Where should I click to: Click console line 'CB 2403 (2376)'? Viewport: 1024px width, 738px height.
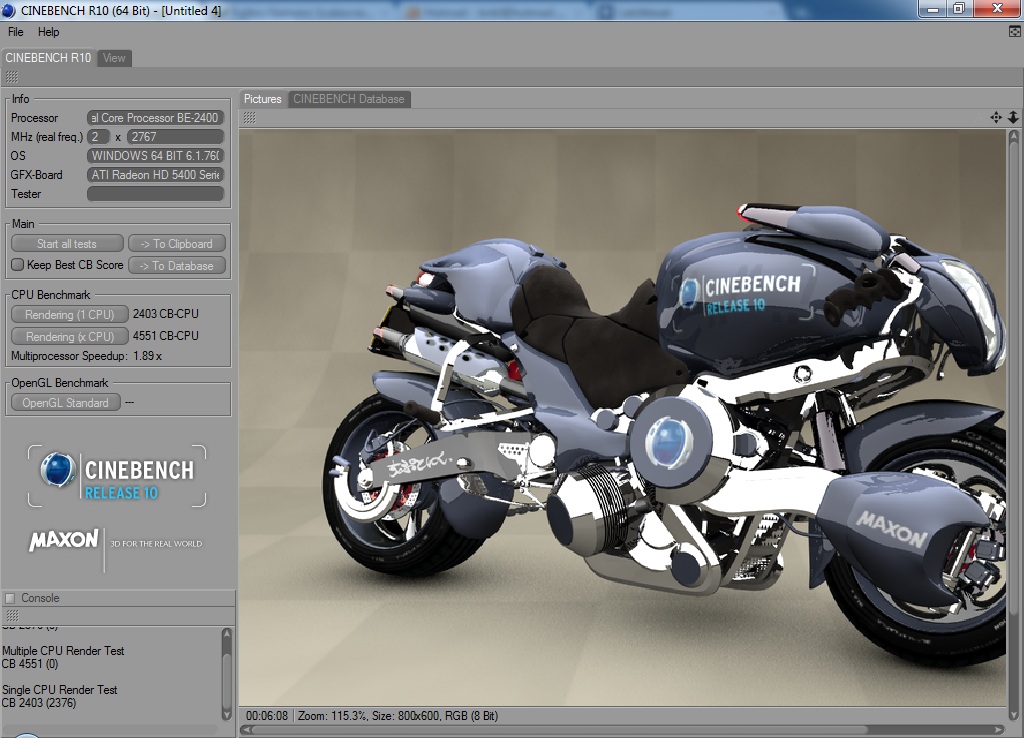39,703
